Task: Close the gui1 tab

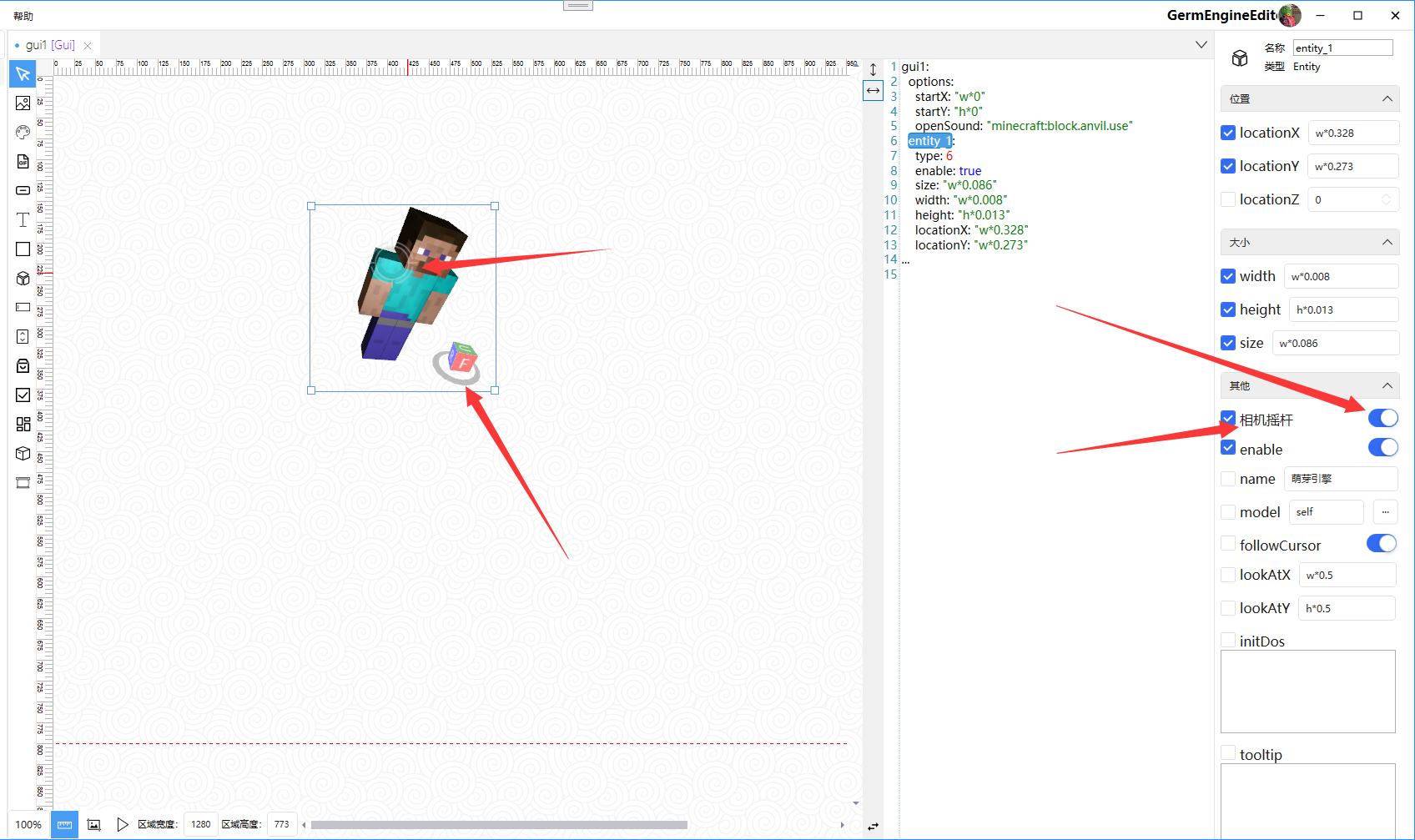Action: tap(88, 46)
